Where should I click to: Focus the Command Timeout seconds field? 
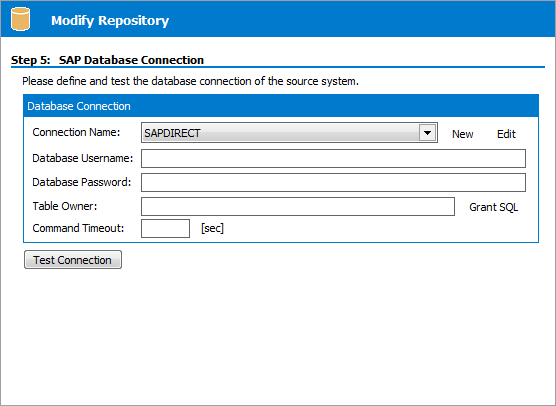point(165,228)
